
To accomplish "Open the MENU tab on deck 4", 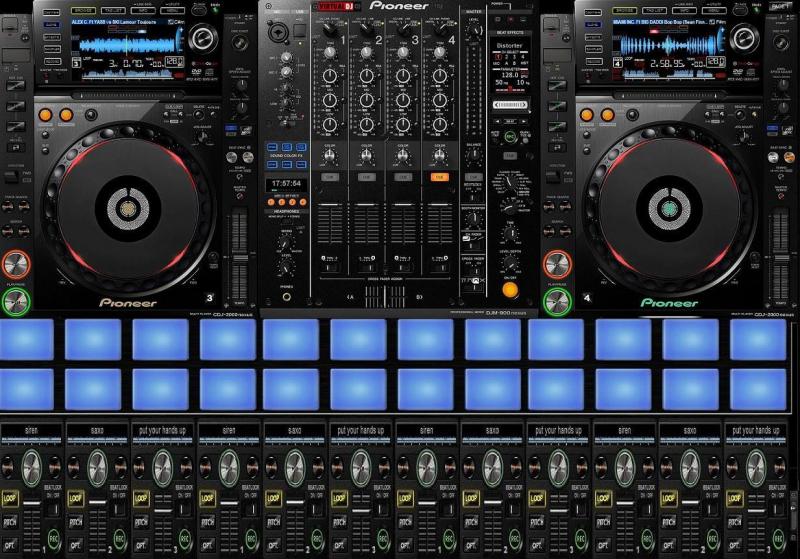I will pyautogui.click(x=714, y=10).
